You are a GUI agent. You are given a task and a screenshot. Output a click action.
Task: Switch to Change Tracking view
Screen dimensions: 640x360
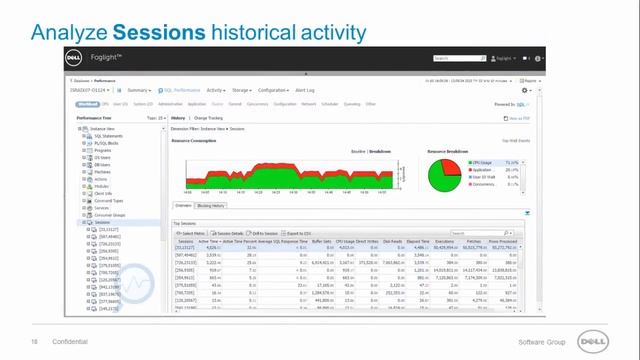pos(208,118)
